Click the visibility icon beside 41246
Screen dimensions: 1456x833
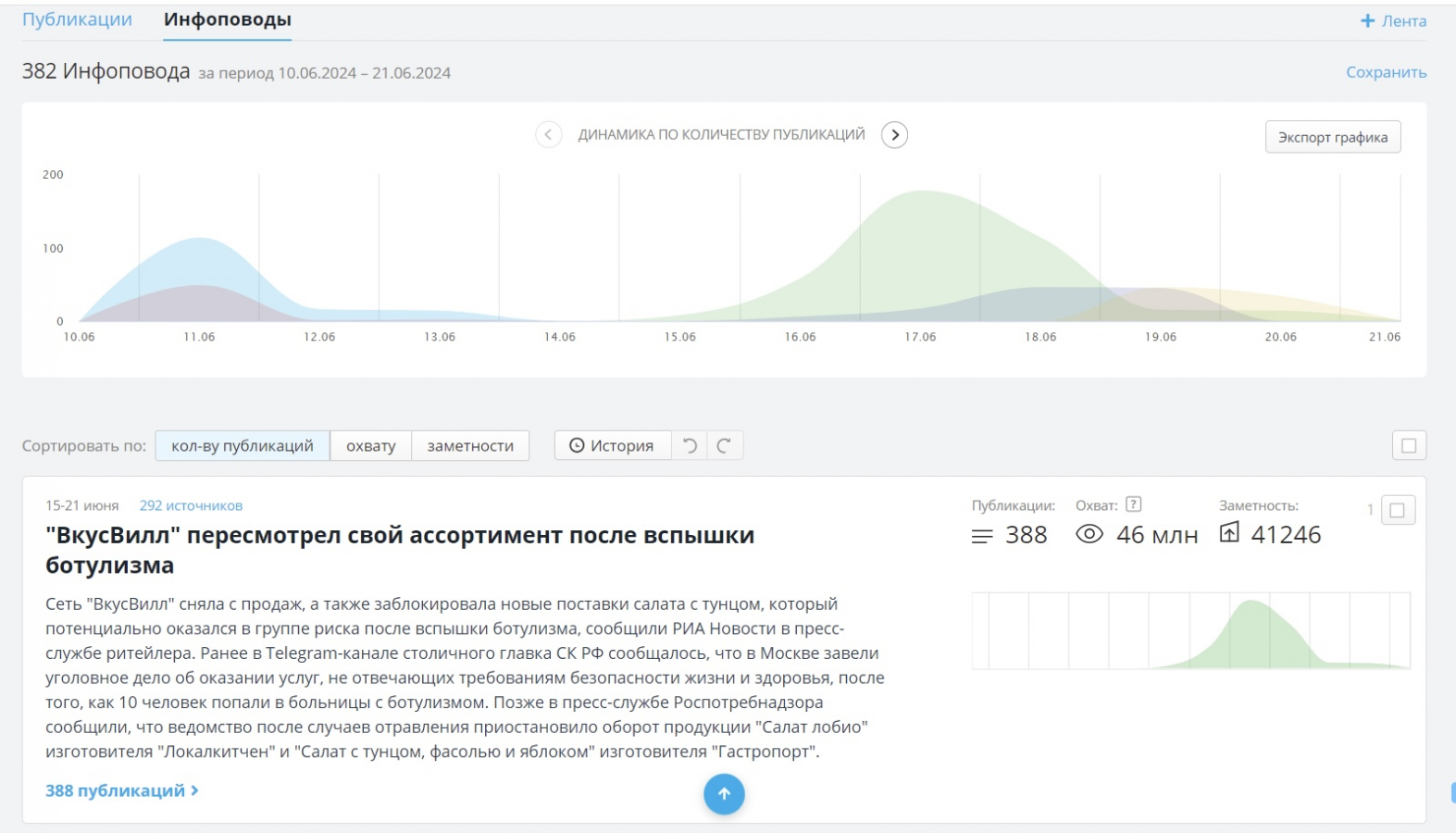point(1229,532)
